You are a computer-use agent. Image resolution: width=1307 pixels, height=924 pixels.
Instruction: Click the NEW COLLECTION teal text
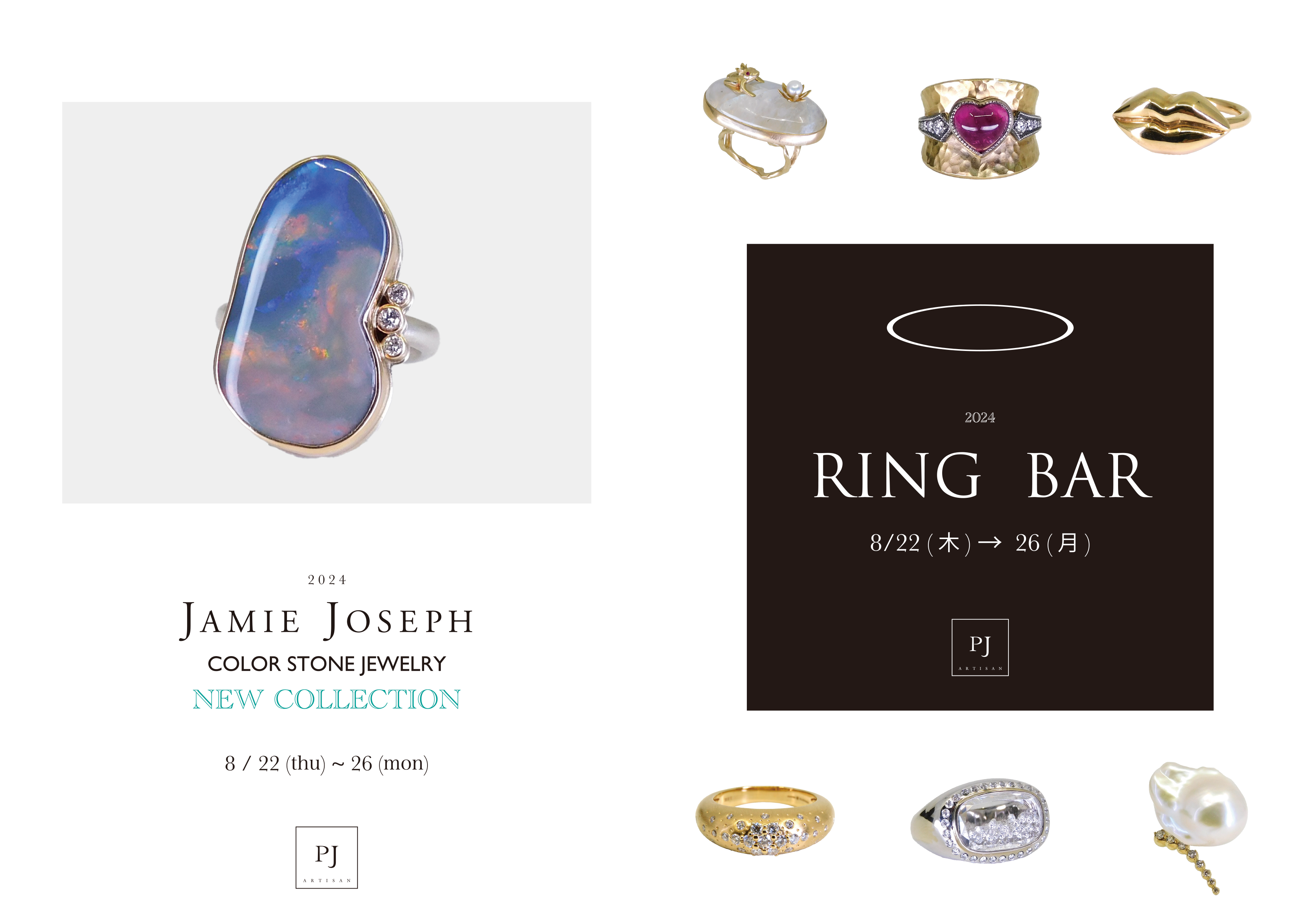[x=326, y=699]
